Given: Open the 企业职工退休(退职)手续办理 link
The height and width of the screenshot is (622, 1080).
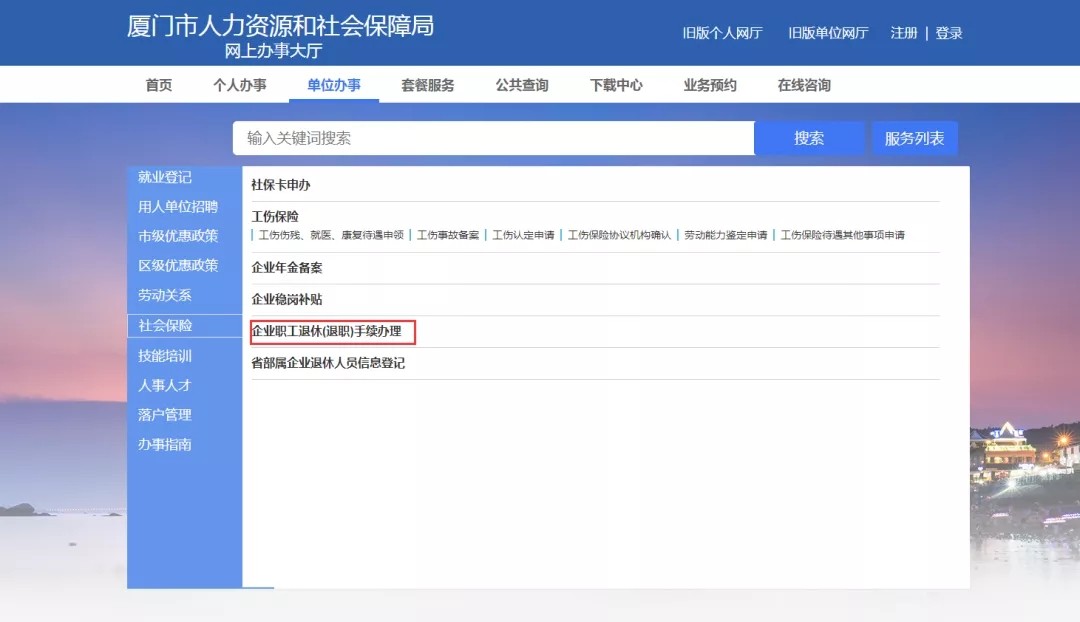Looking at the screenshot, I should (326, 331).
